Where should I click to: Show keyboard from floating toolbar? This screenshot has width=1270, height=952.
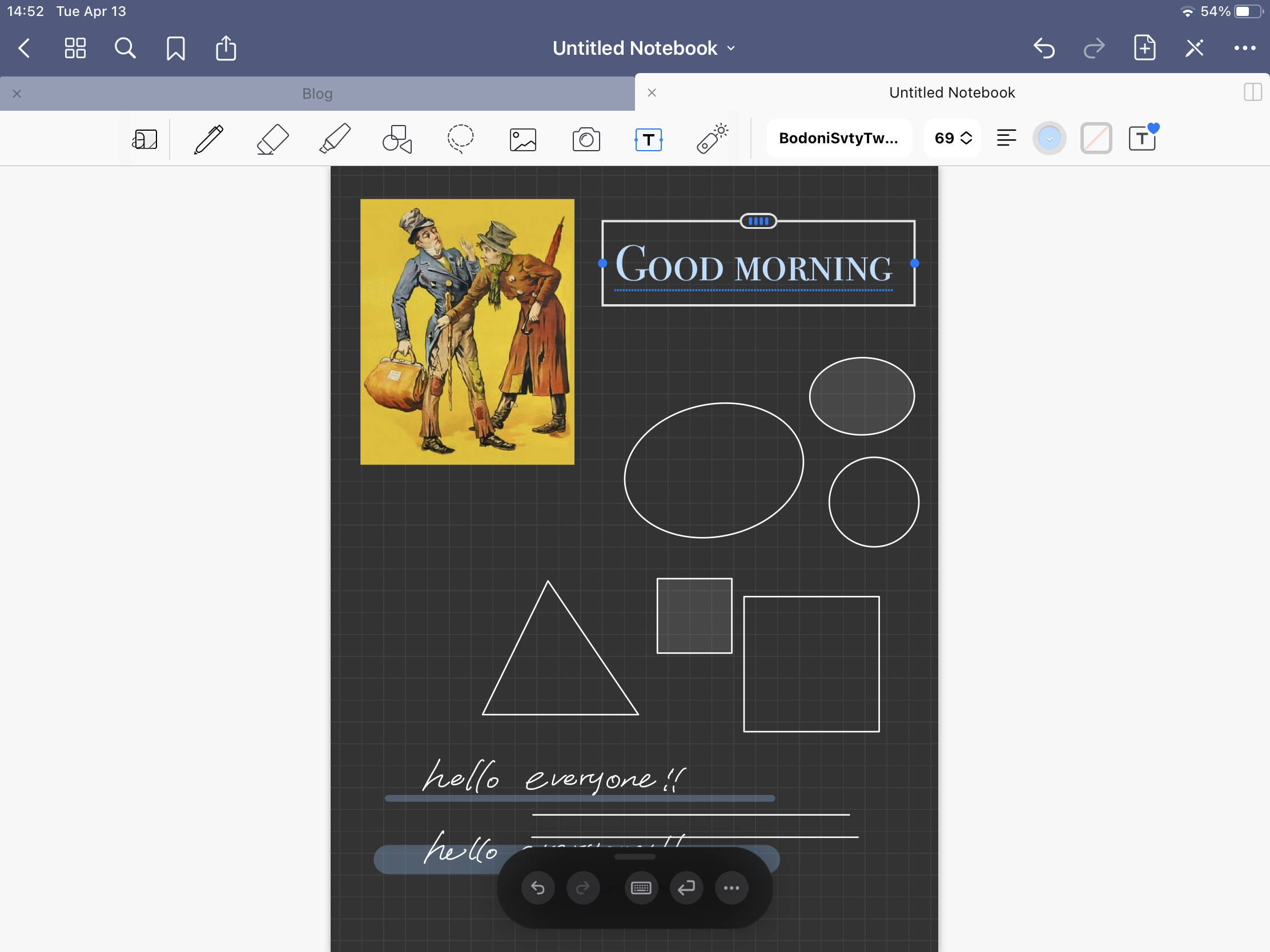tap(641, 888)
